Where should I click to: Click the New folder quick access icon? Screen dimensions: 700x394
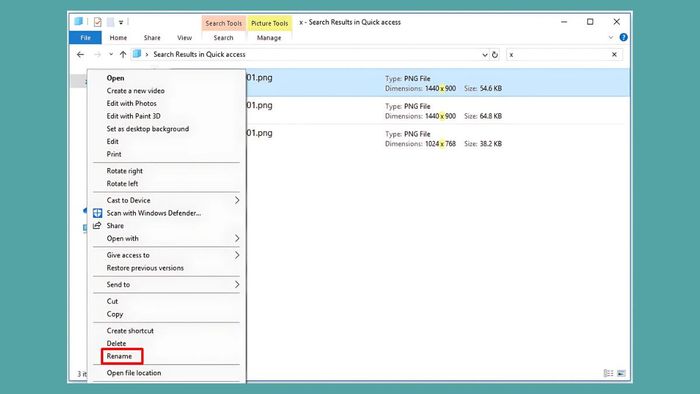click(x=110, y=21)
